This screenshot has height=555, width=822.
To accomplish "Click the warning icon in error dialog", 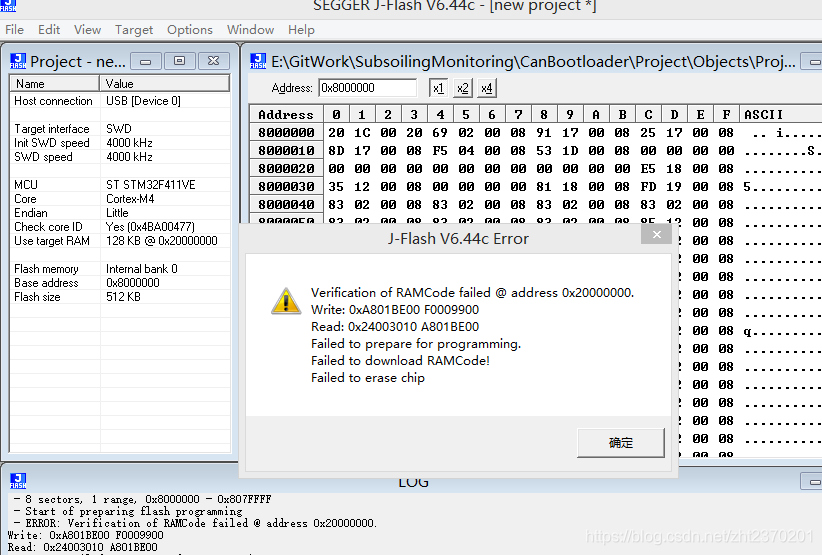I will pos(286,301).
